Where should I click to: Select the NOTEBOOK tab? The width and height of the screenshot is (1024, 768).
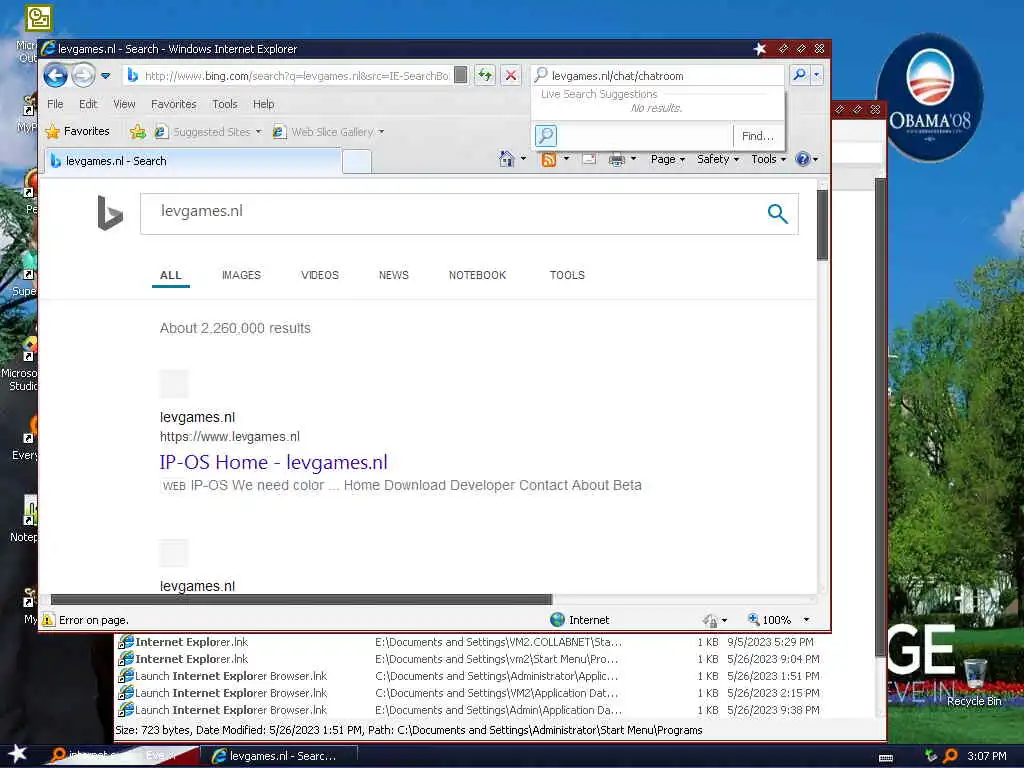coord(477,275)
